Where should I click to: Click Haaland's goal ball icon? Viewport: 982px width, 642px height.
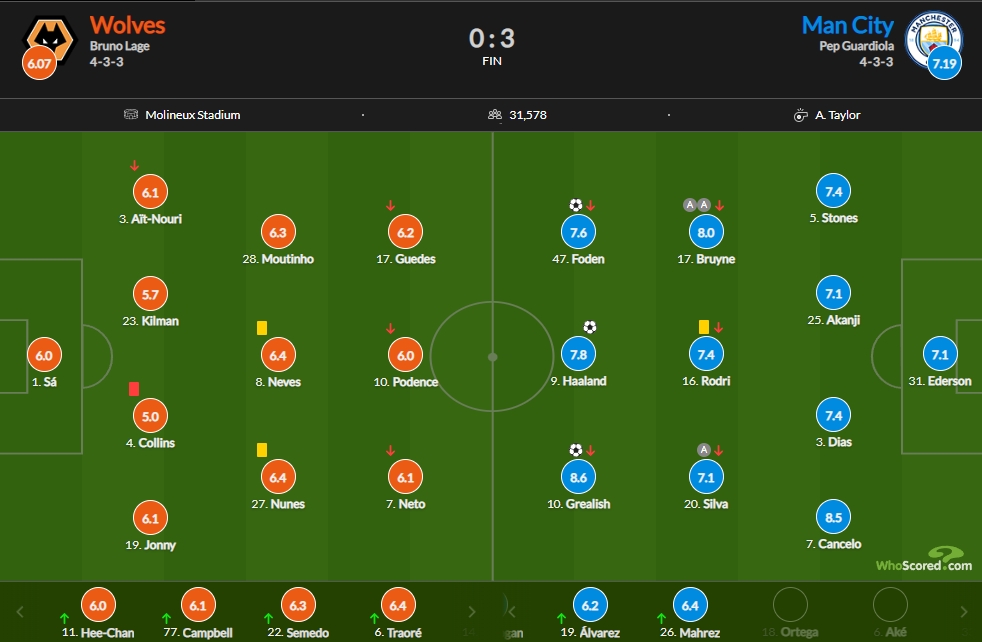pyautogui.click(x=589, y=327)
